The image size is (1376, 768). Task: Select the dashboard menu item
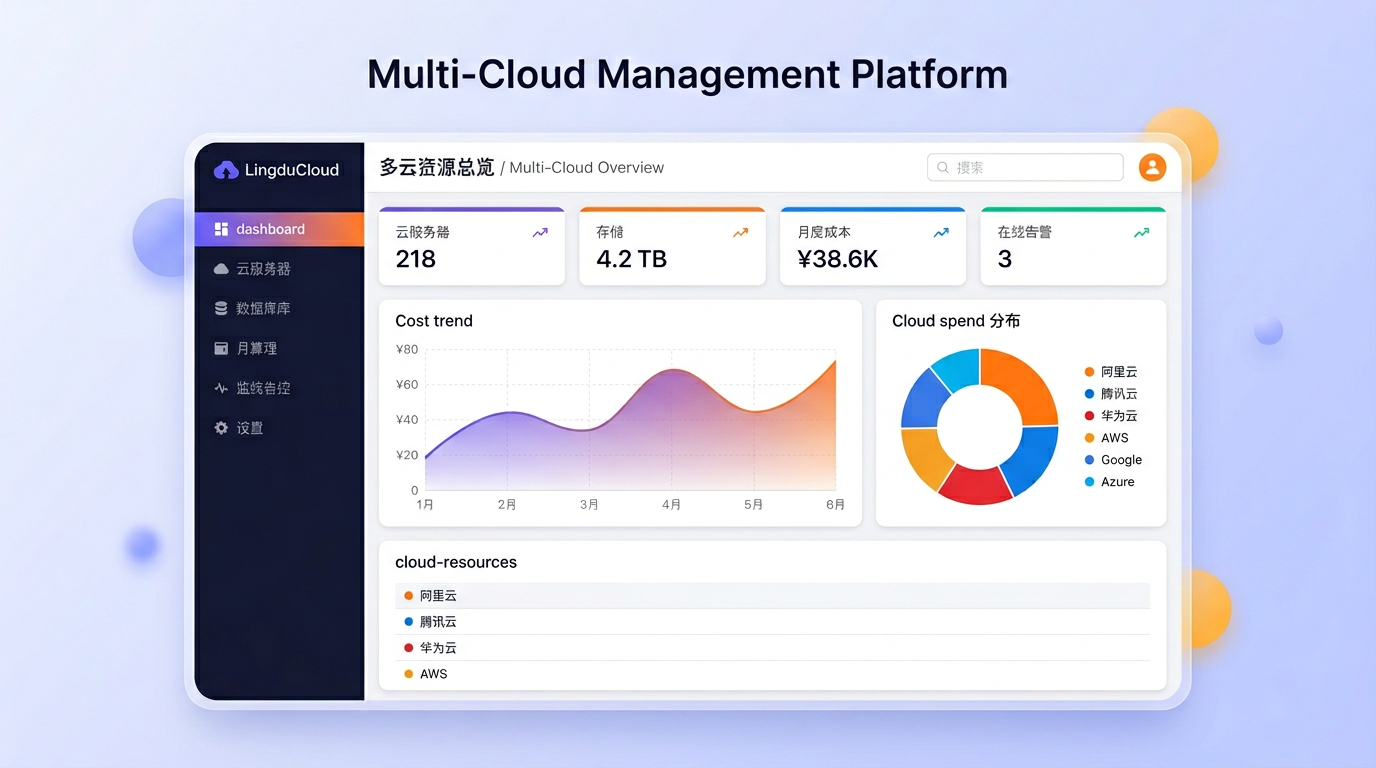pyautogui.click(x=270, y=229)
